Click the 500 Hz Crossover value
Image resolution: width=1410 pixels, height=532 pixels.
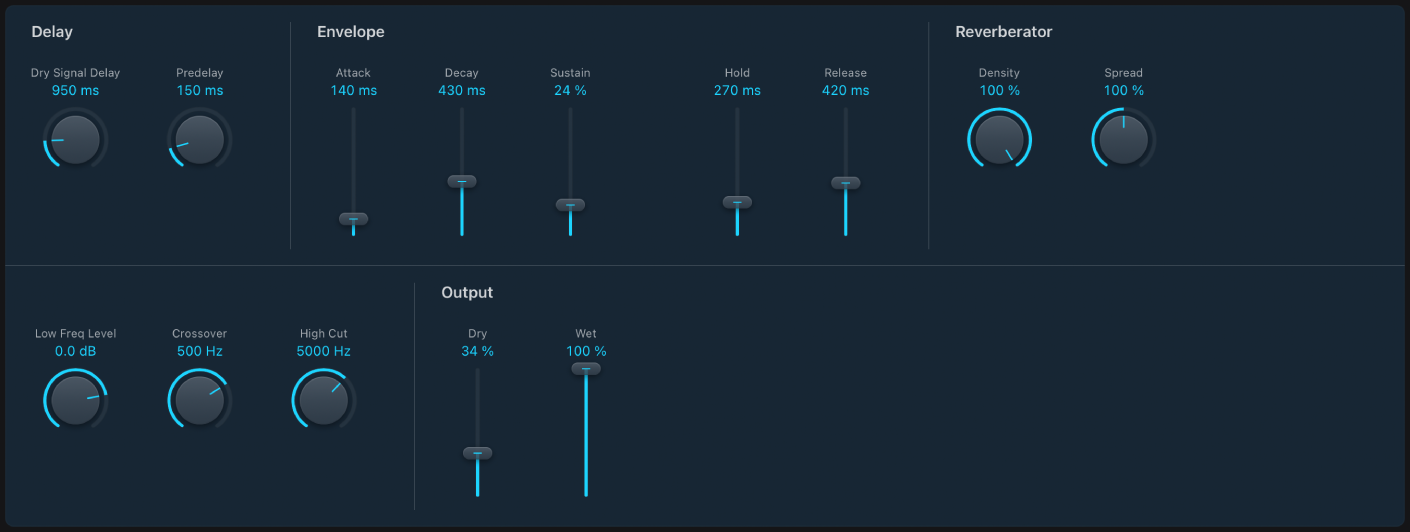(200, 352)
